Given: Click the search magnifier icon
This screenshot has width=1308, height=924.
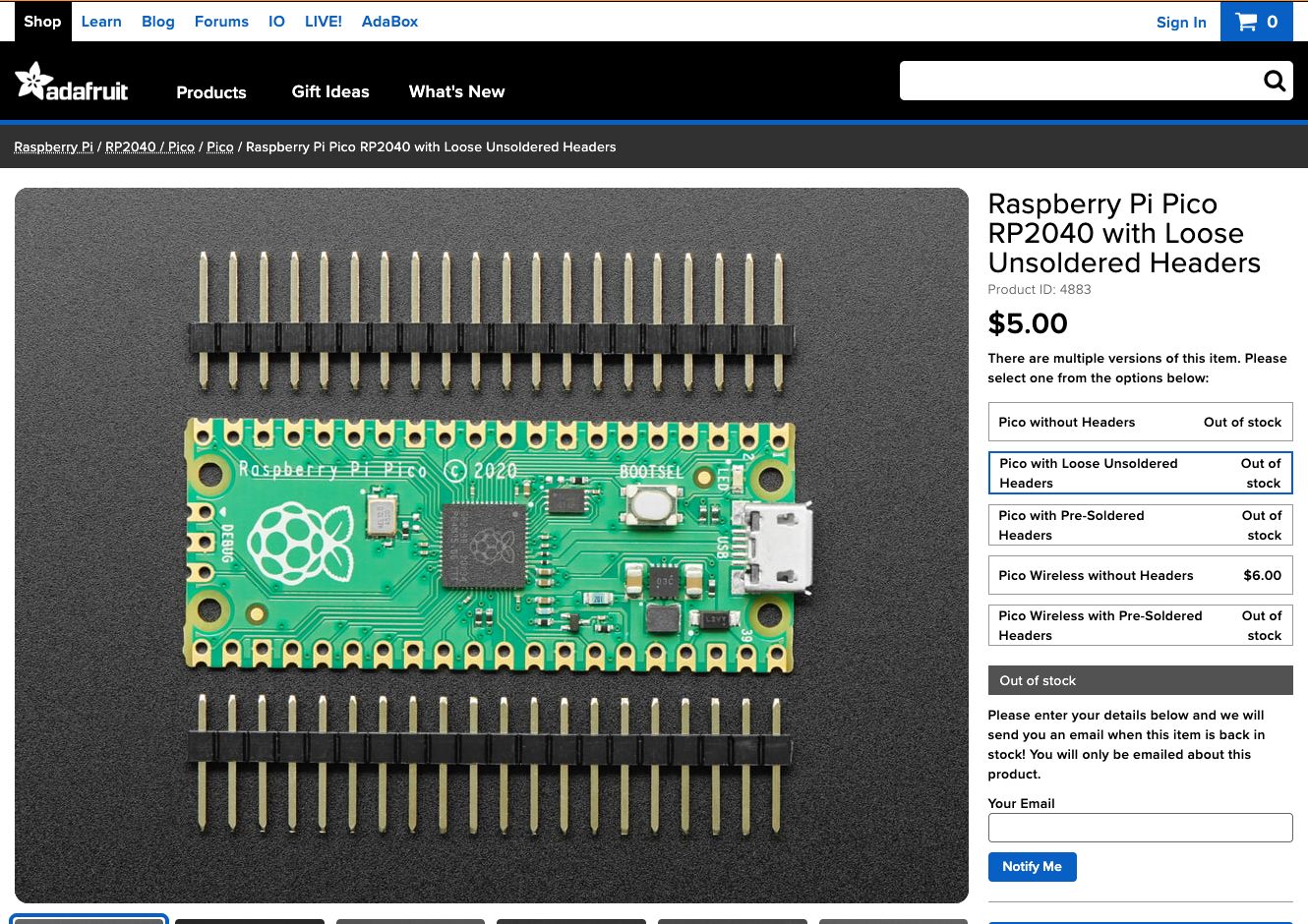Looking at the screenshot, I should tap(1275, 81).
